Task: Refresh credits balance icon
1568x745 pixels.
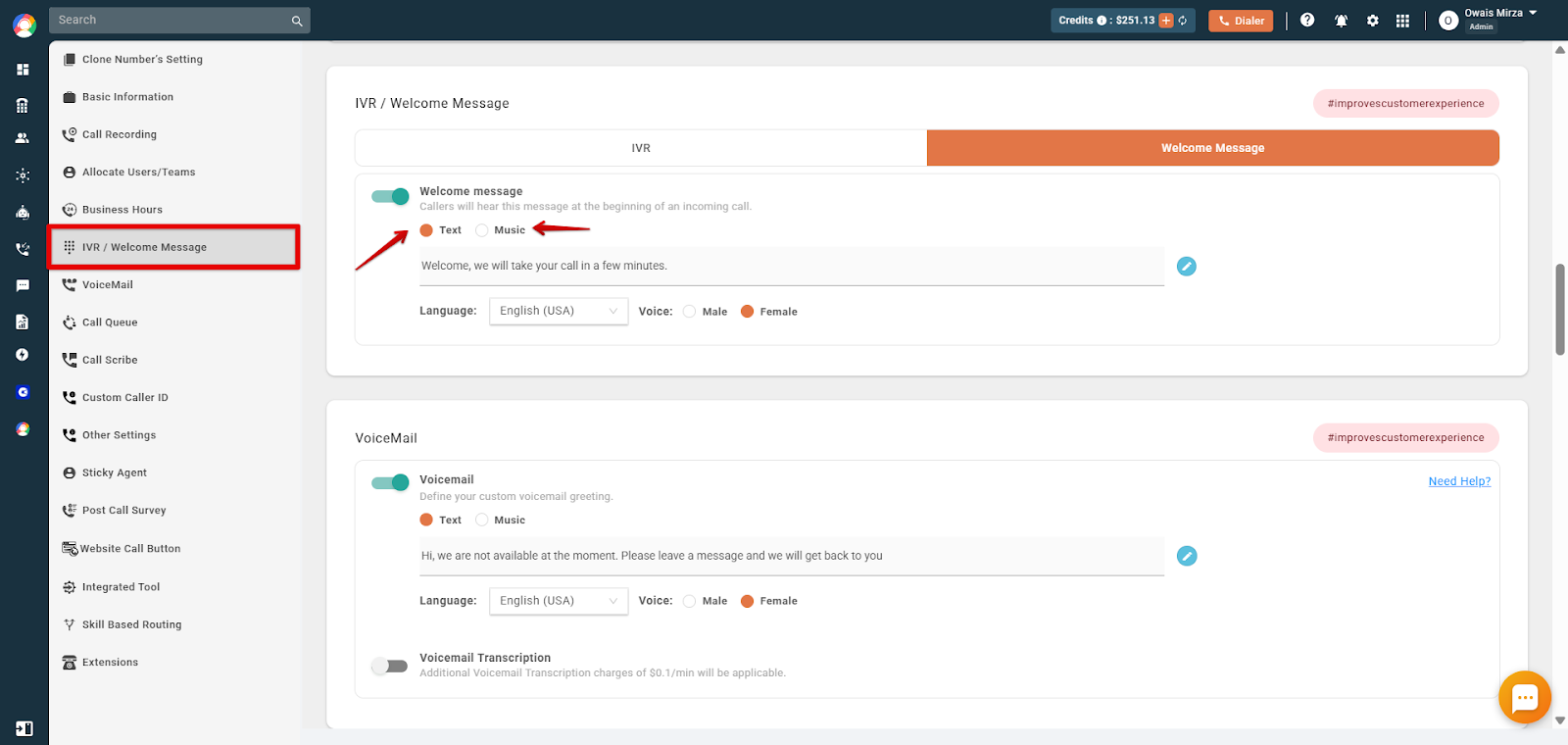Action: point(1183,21)
